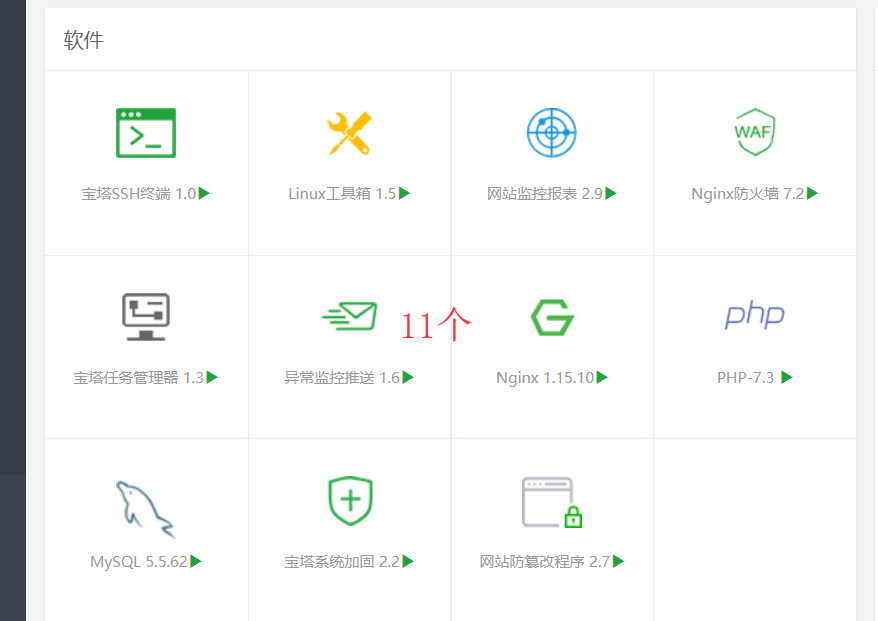This screenshot has height=621, width=878.
Task: Click the 软件 section heading
Action: [83, 40]
